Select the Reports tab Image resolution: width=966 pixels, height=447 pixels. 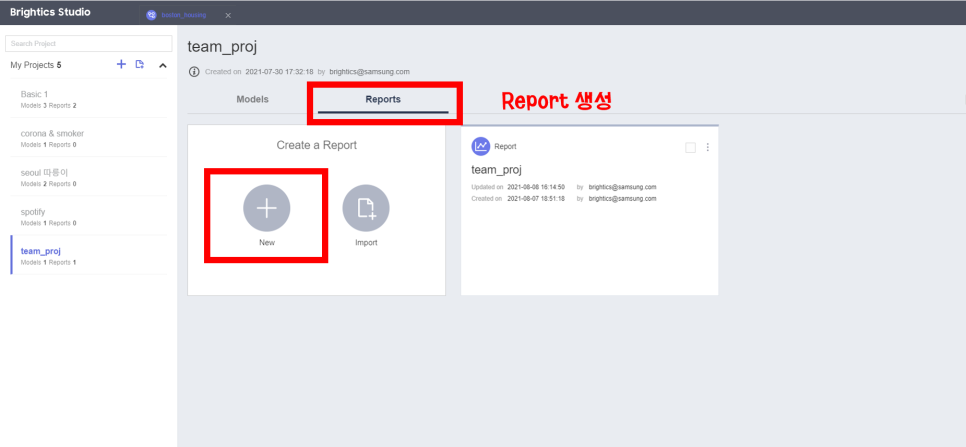coord(383,99)
